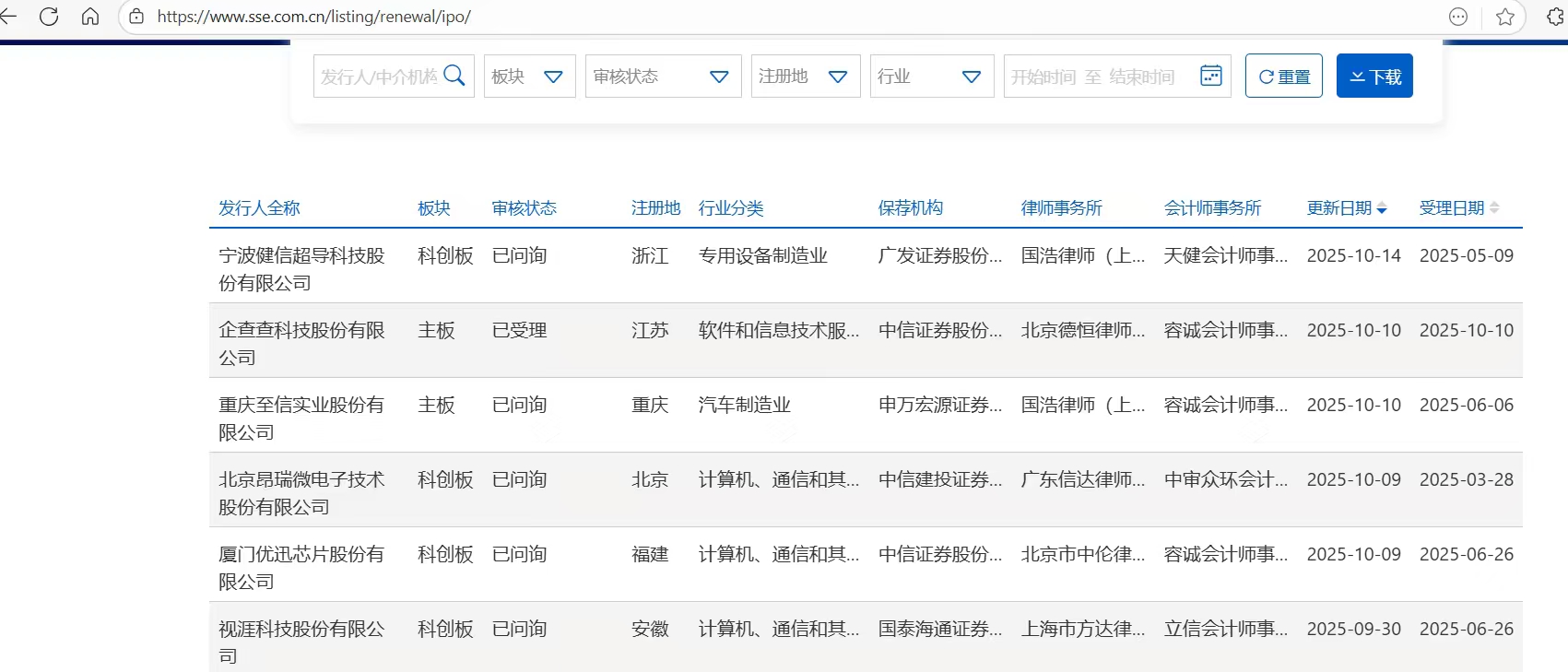
Task: Open 视涯科技股份有限公司 entry
Action: click(x=301, y=643)
